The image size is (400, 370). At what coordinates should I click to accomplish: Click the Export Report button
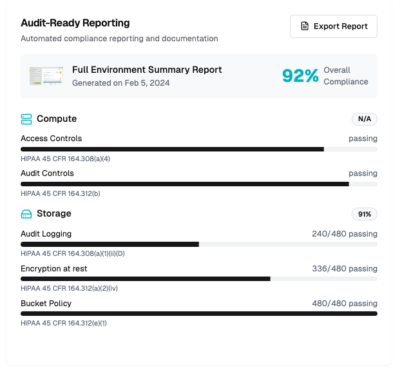[x=334, y=26]
